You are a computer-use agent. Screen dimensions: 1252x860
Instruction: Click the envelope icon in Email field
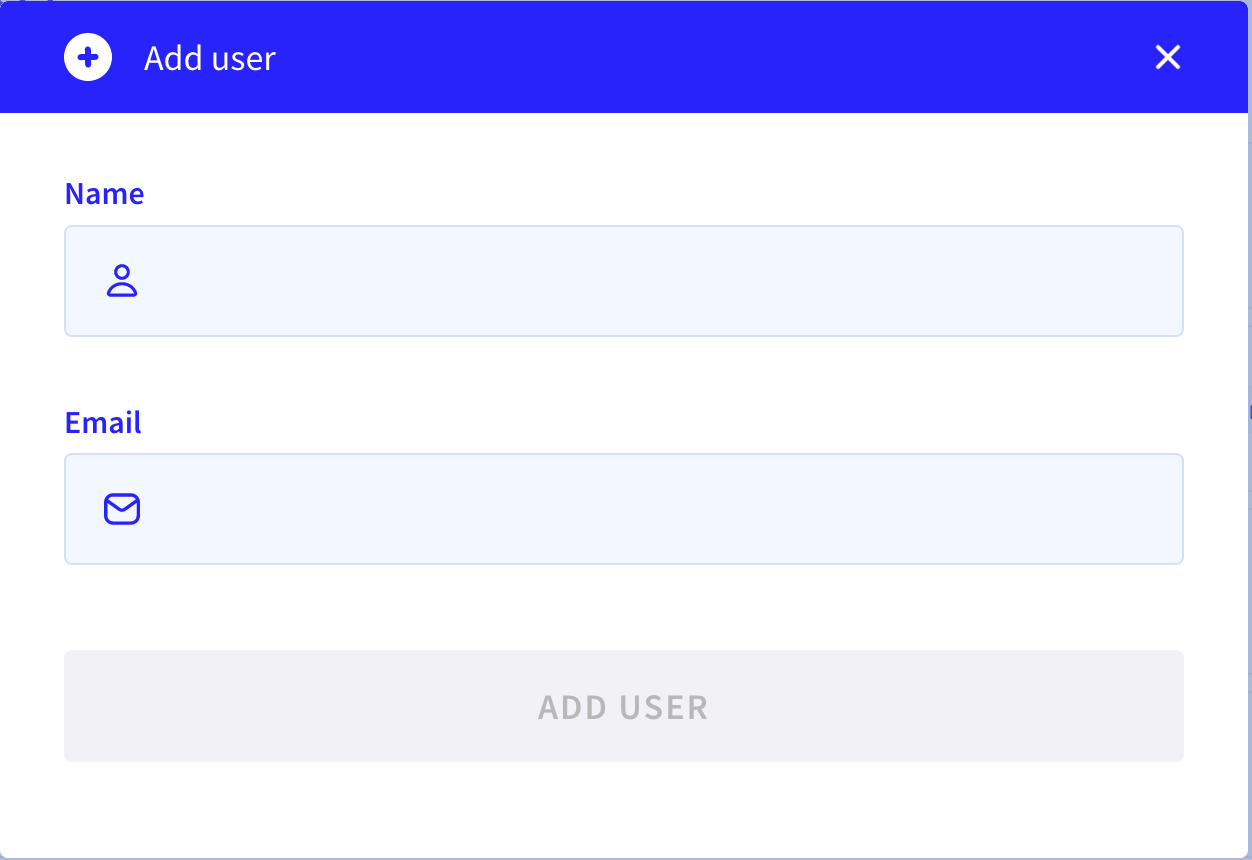click(x=122, y=509)
